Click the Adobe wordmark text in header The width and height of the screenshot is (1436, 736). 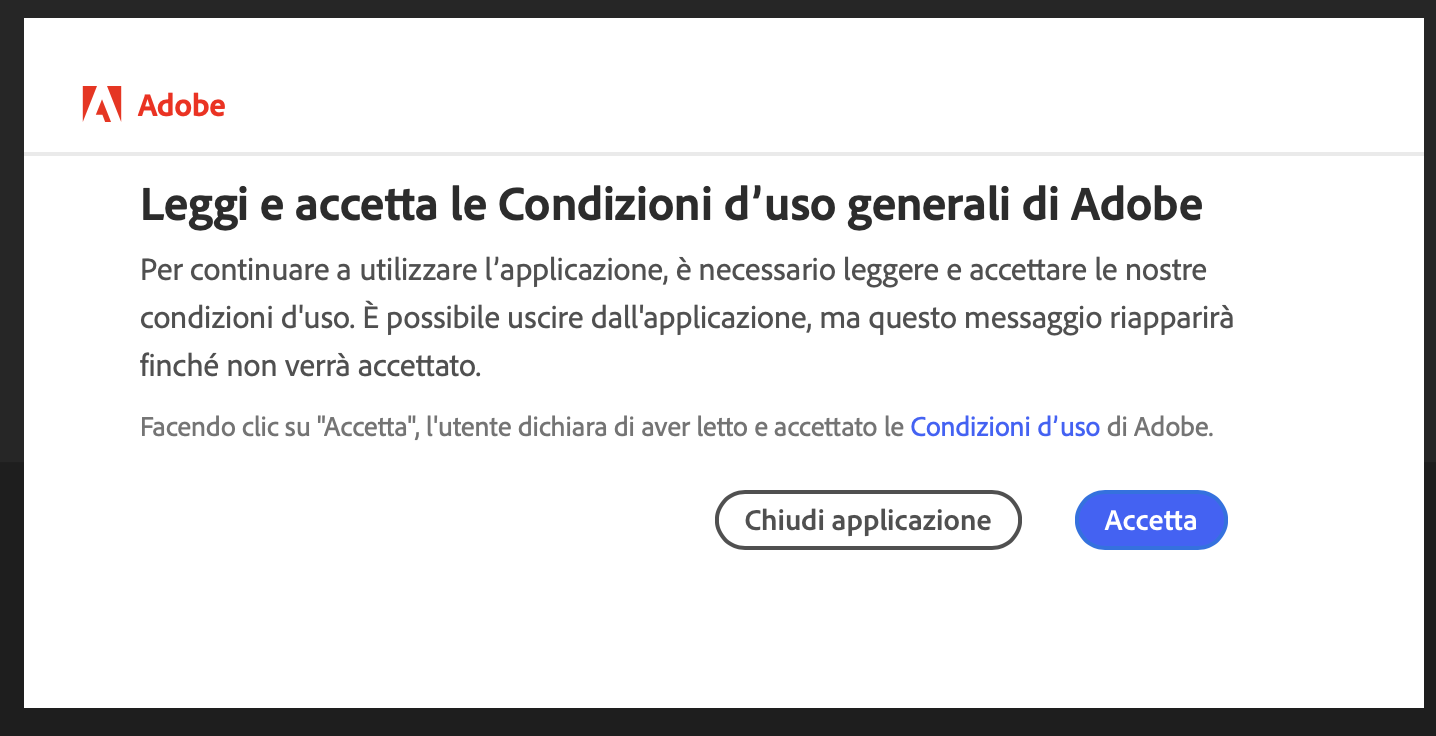181,105
